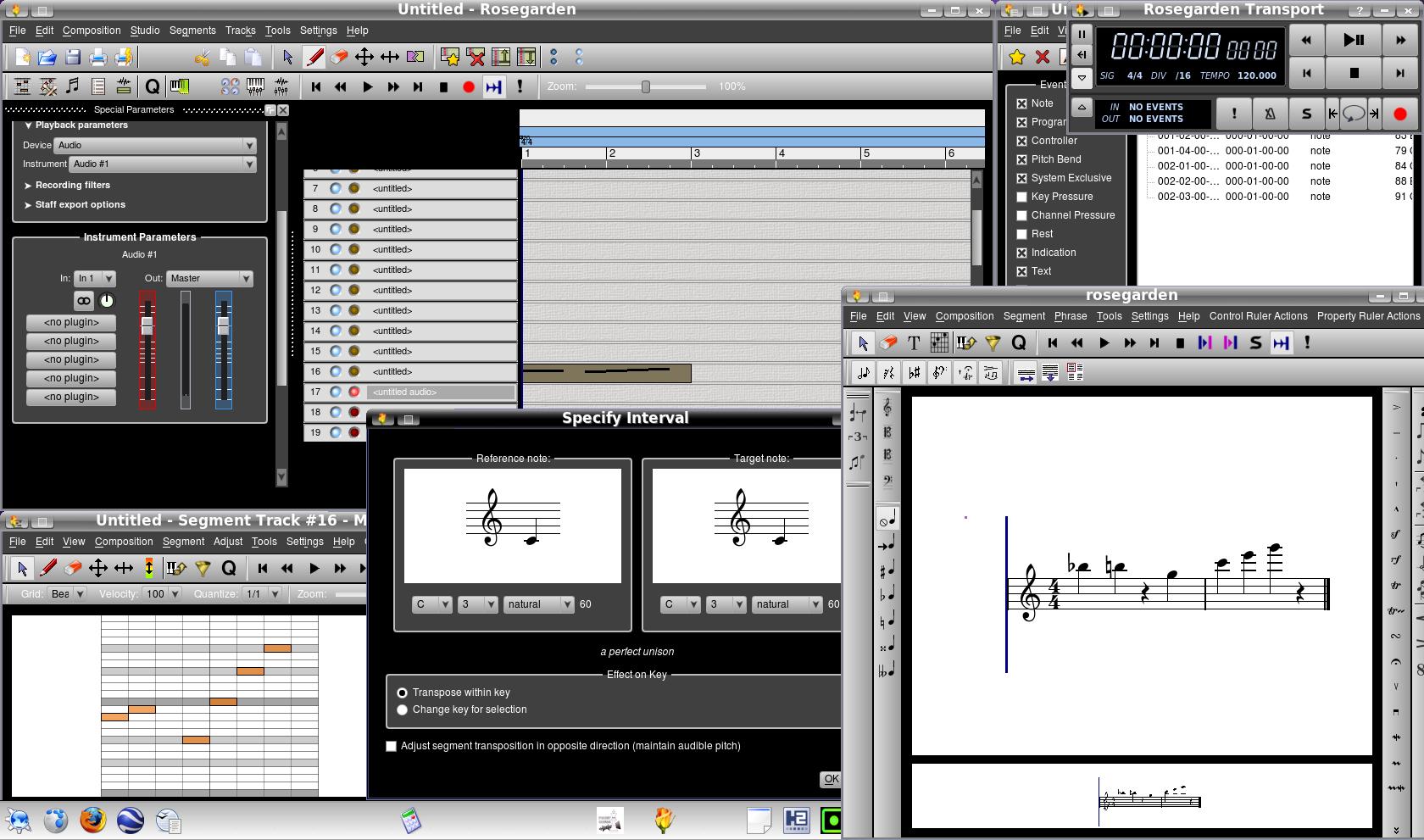The width and height of the screenshot is (1424, 840).
Task: Select the guitar chord tool in notation editor
Action: (x=939, y=343)
